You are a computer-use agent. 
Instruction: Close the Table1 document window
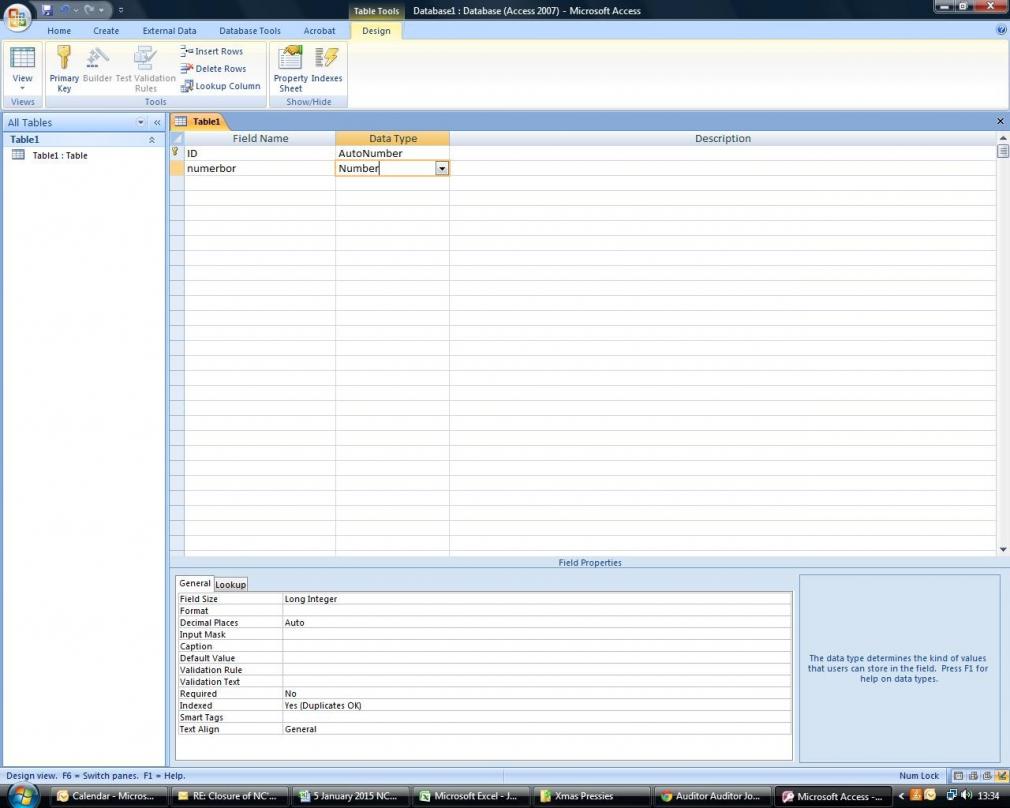pyautogui.click(x=1000, y=121)
